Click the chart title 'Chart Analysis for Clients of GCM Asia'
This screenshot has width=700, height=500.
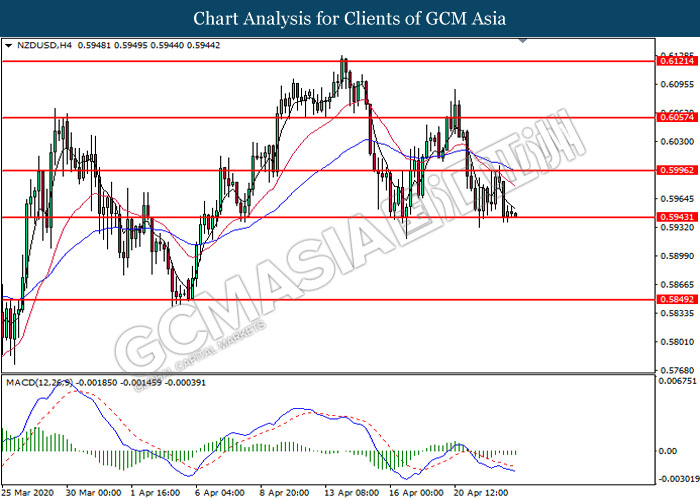pos(350,18)
